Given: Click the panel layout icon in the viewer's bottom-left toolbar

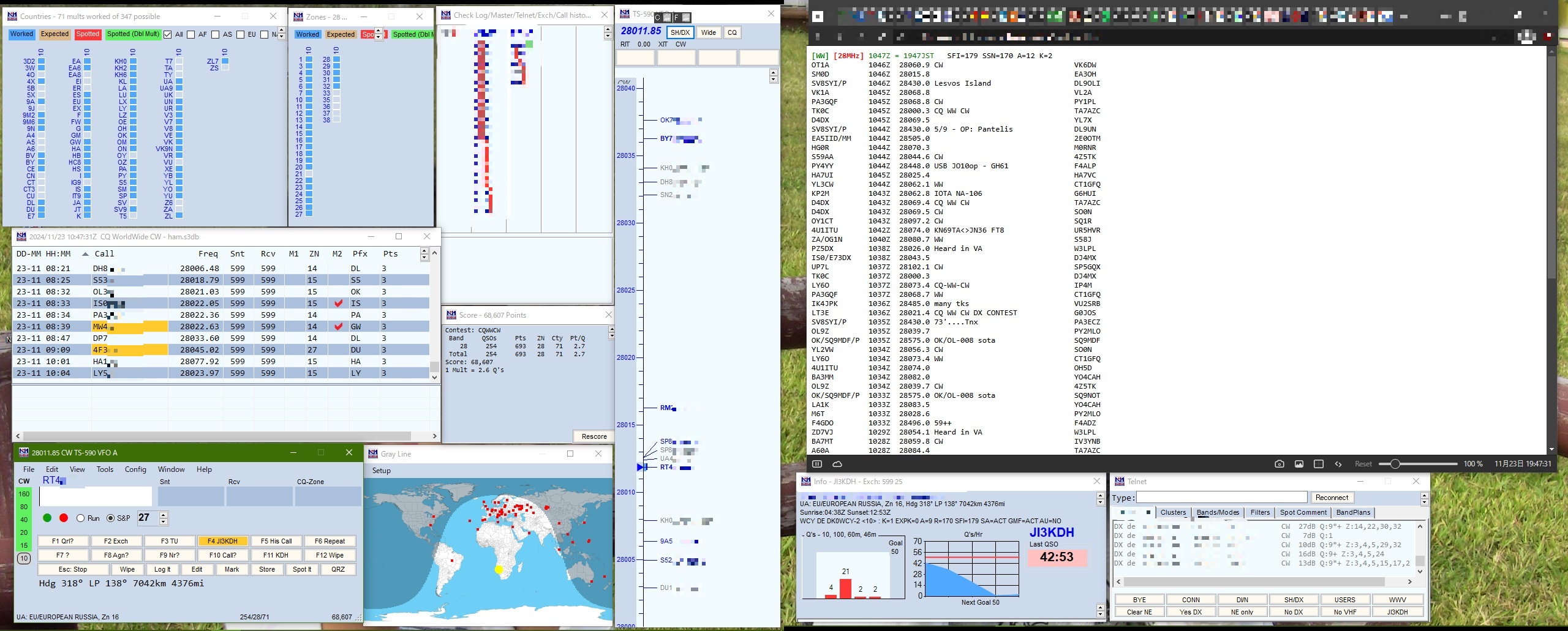Looking at the screenshot, I should pos(817,464).
